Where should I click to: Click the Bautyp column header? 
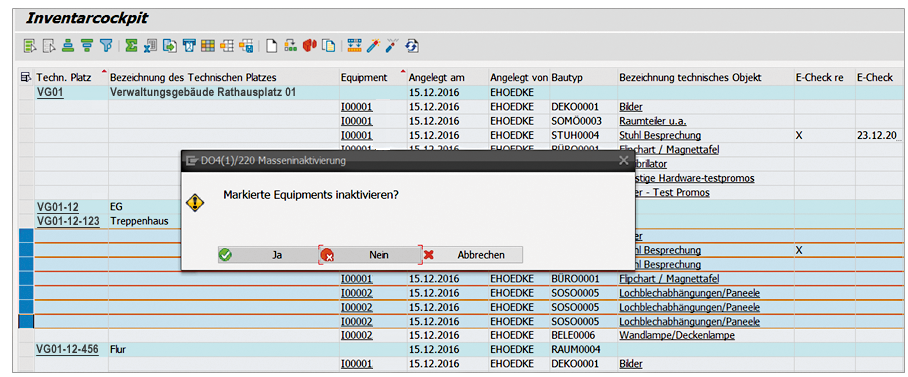[584, 78]
